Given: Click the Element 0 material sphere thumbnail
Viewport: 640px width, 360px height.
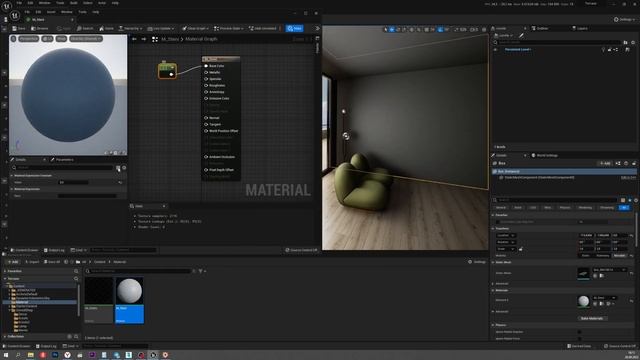Looking at the screenshot, I should (x=583, y=301).
